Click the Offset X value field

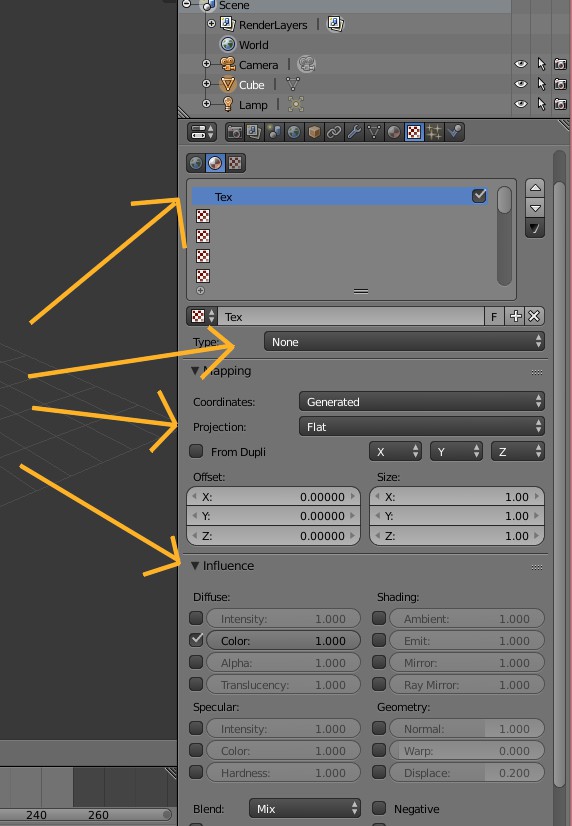[x=273, y=497]
